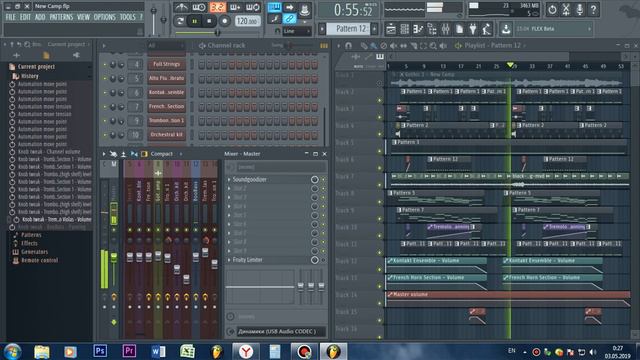Expand the Current project folder in browser
This screenshot has width=640, height=360.
(x=36, y=67)
